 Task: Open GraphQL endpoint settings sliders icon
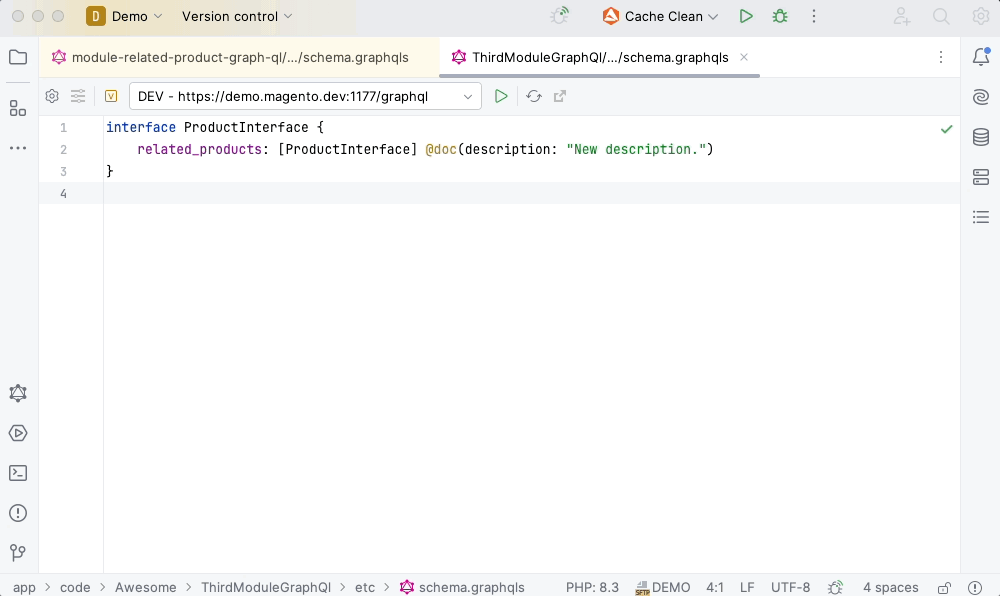coord(78,96)
